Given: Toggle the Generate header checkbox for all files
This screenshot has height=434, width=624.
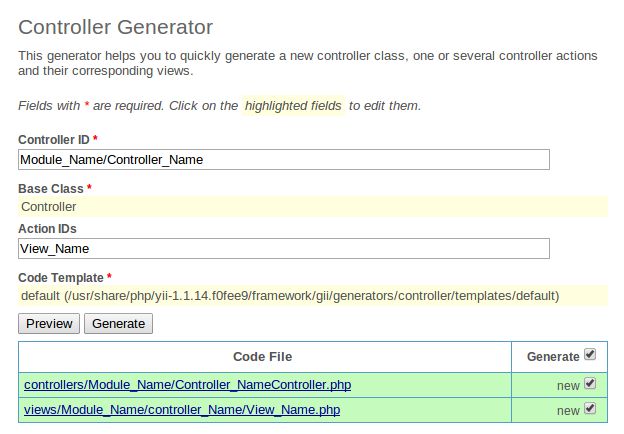Looking at the screenshot, I should [x=590, y=354].
